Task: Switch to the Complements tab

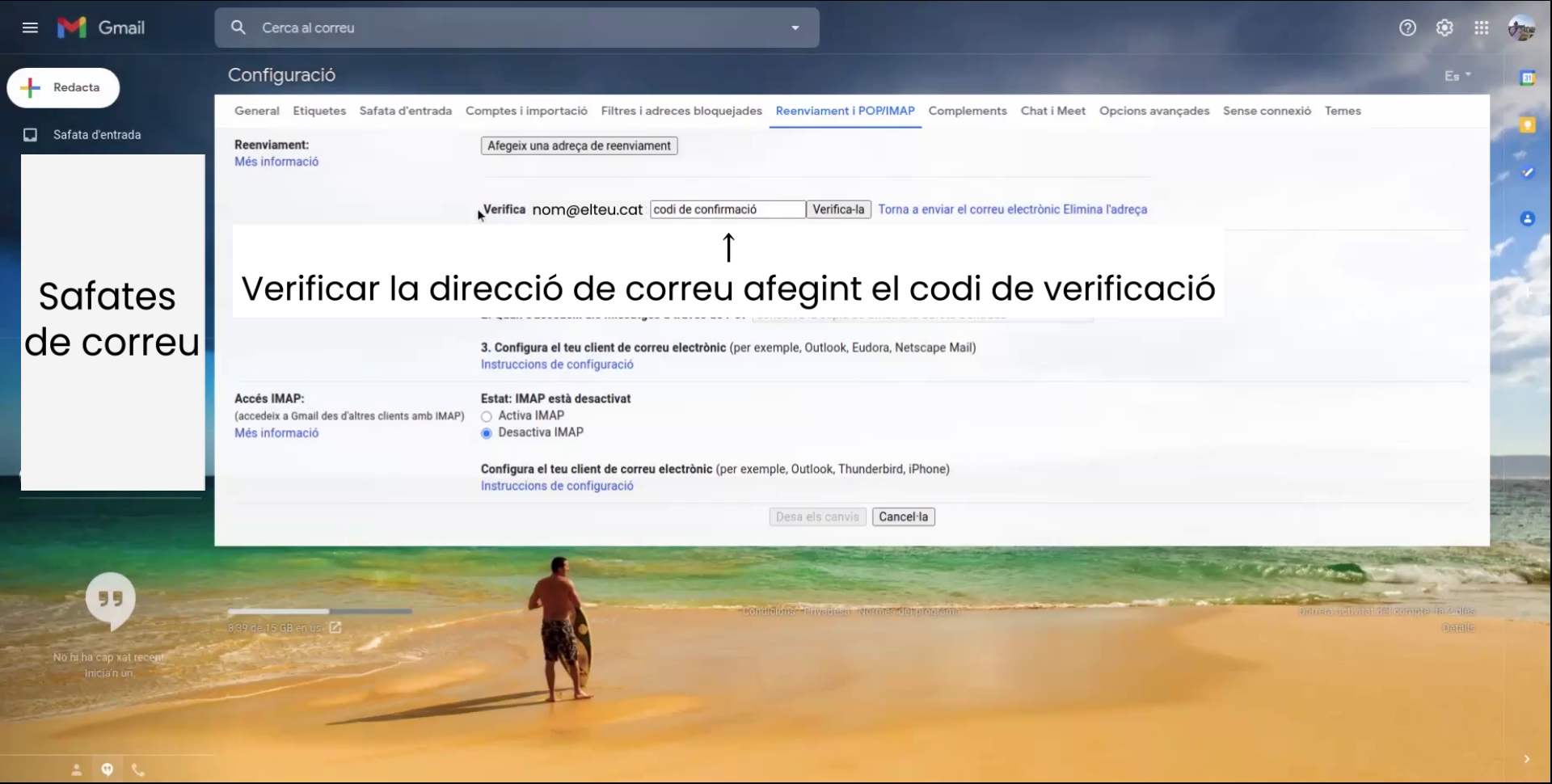Action: 968,111
